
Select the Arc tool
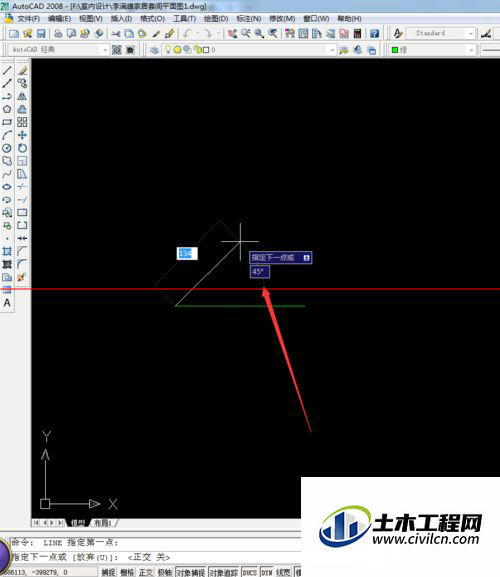pos(7,135)
